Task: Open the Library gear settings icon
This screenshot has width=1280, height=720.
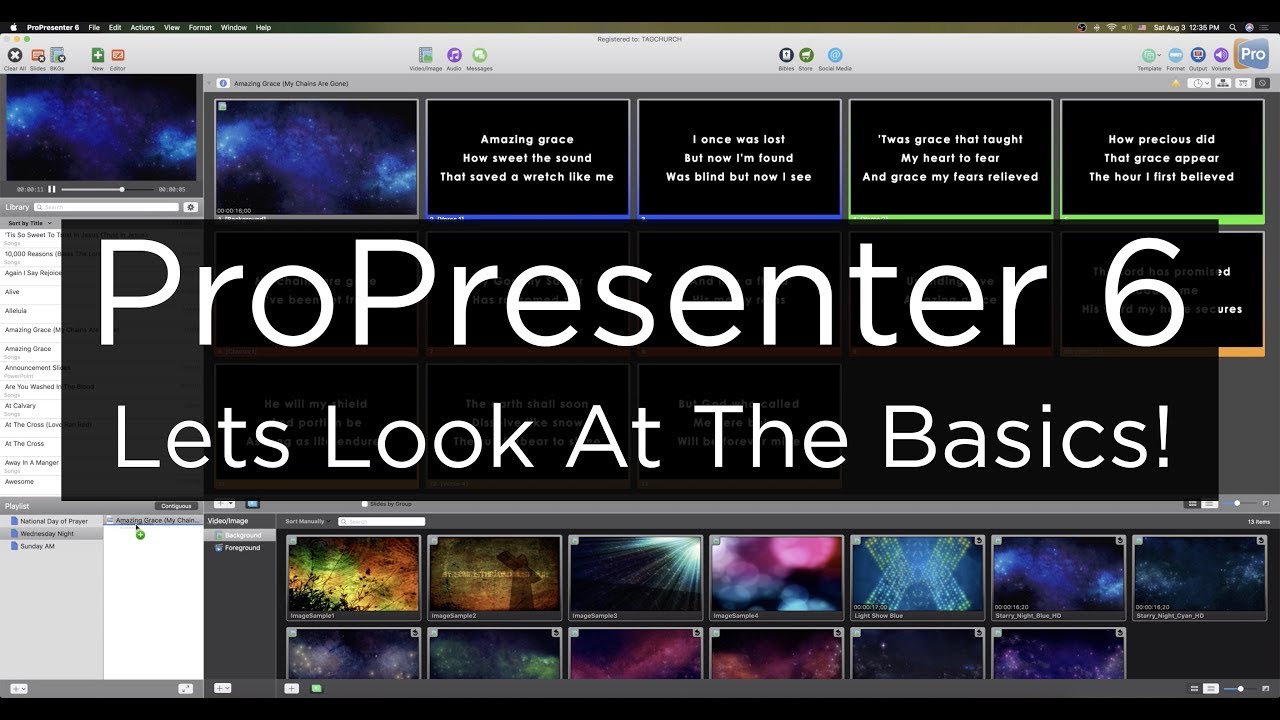Action: click(190, 207)
